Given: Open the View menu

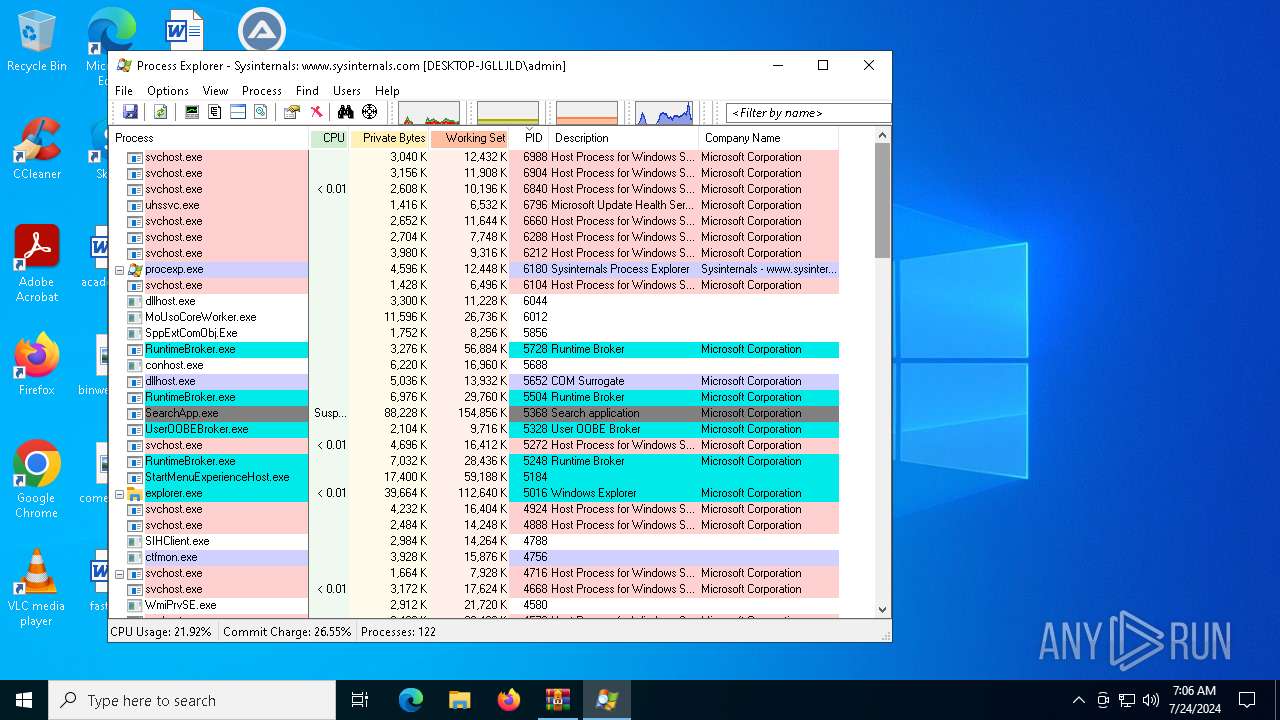Looking at the screenshot, I should tap(215, 90).
